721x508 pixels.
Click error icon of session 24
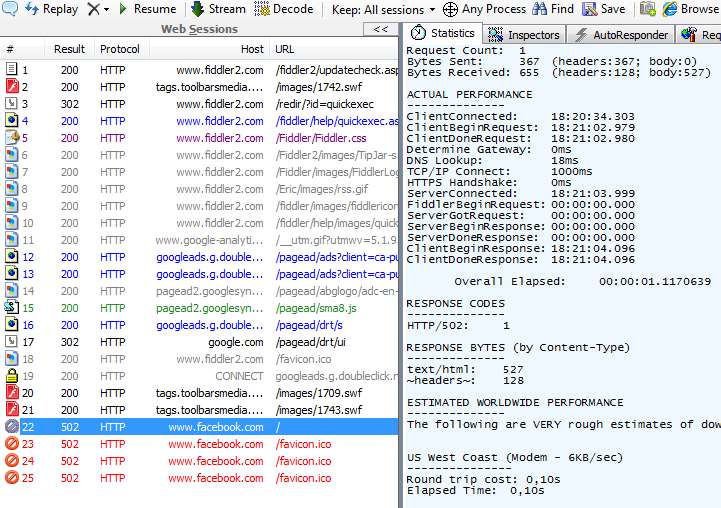(11, 461)
